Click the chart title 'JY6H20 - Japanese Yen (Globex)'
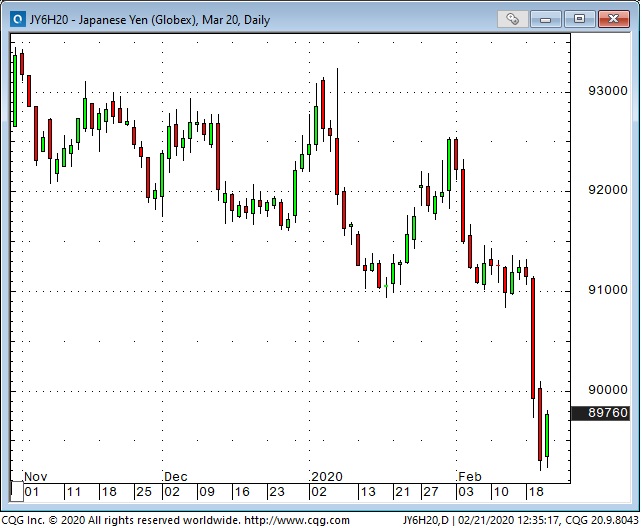This screenshot has width=642, height=528. coord(113,20)
